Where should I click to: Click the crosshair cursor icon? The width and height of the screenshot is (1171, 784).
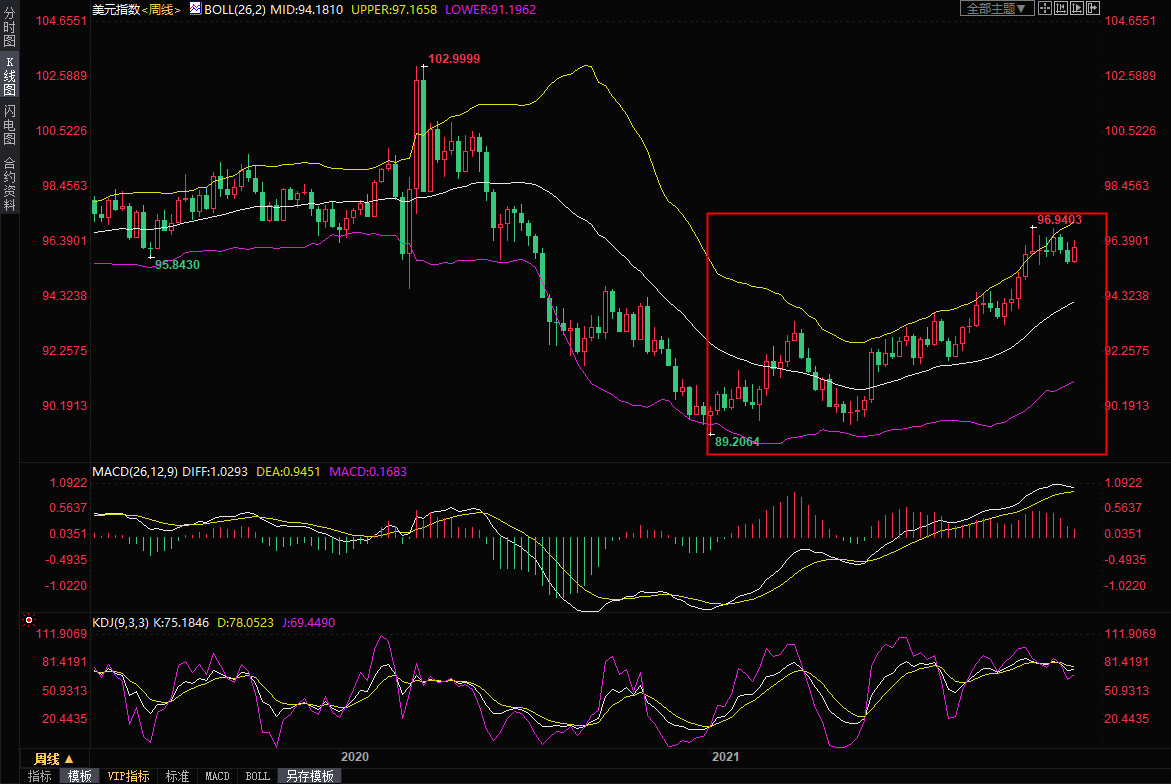(x=1045, y=8)
